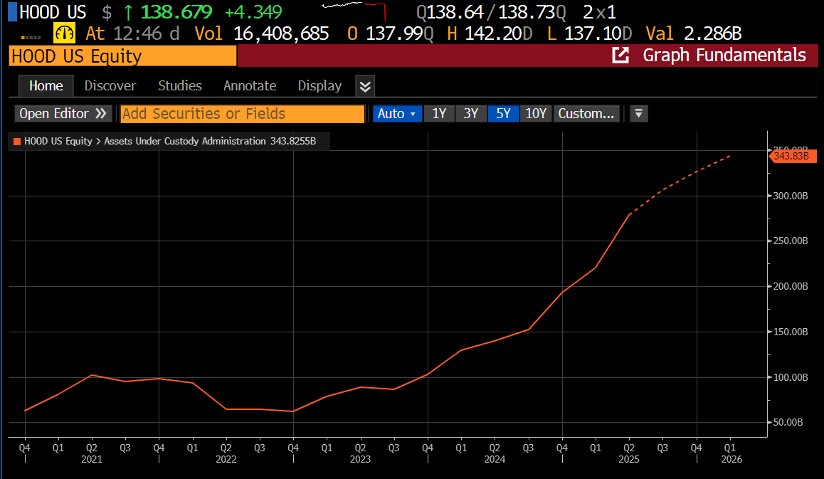
Task: Open the Annotate tab
Action: click(x=250, y=86)
